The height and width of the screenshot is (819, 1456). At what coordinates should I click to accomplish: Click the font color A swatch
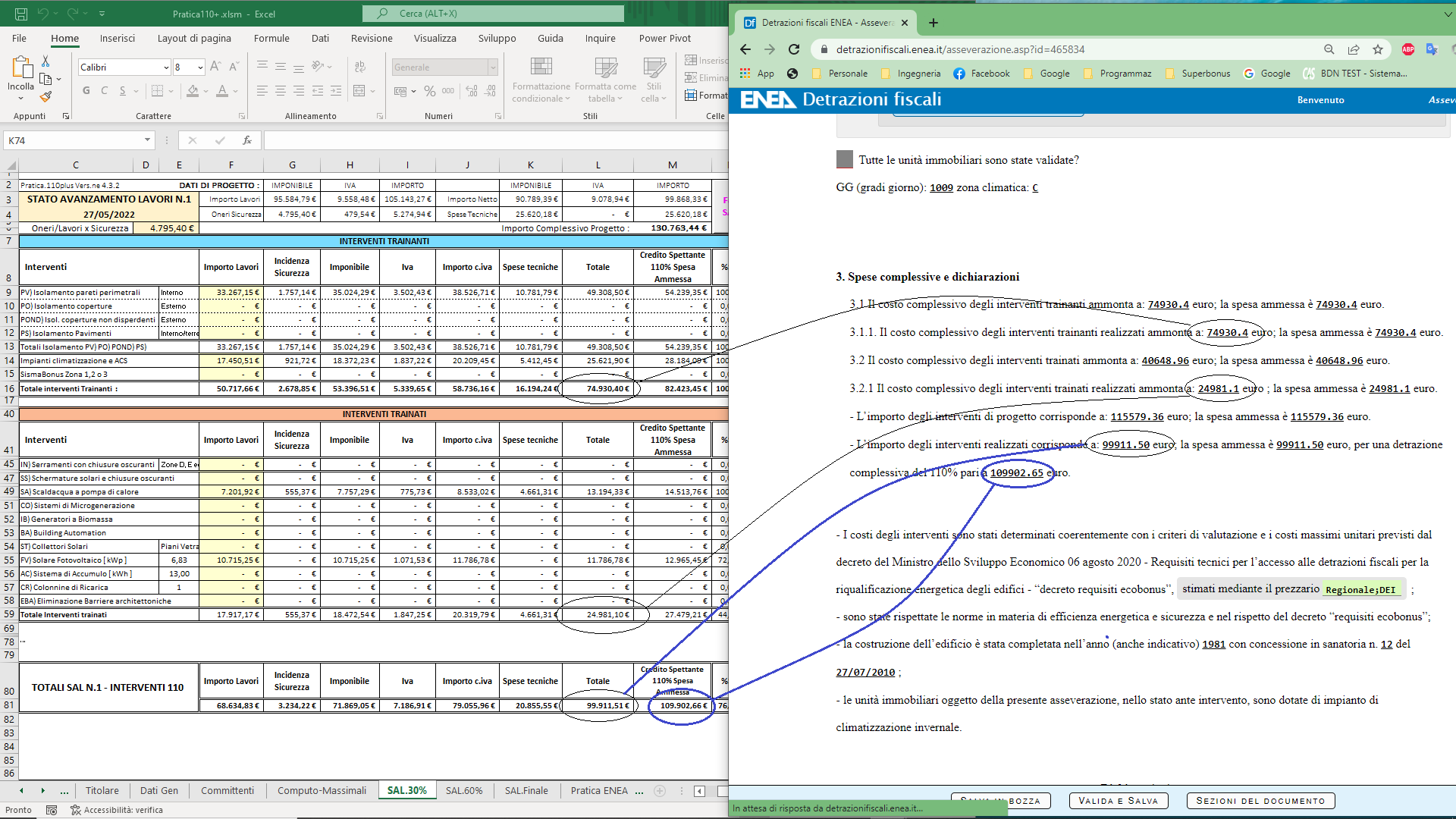[222, 91]
